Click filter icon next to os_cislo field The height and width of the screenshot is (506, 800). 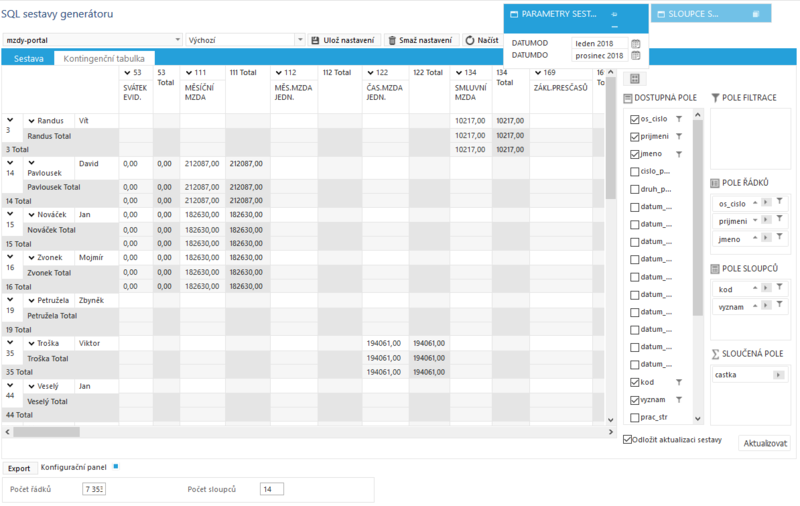pyautogui.click(x=679, y=119)
